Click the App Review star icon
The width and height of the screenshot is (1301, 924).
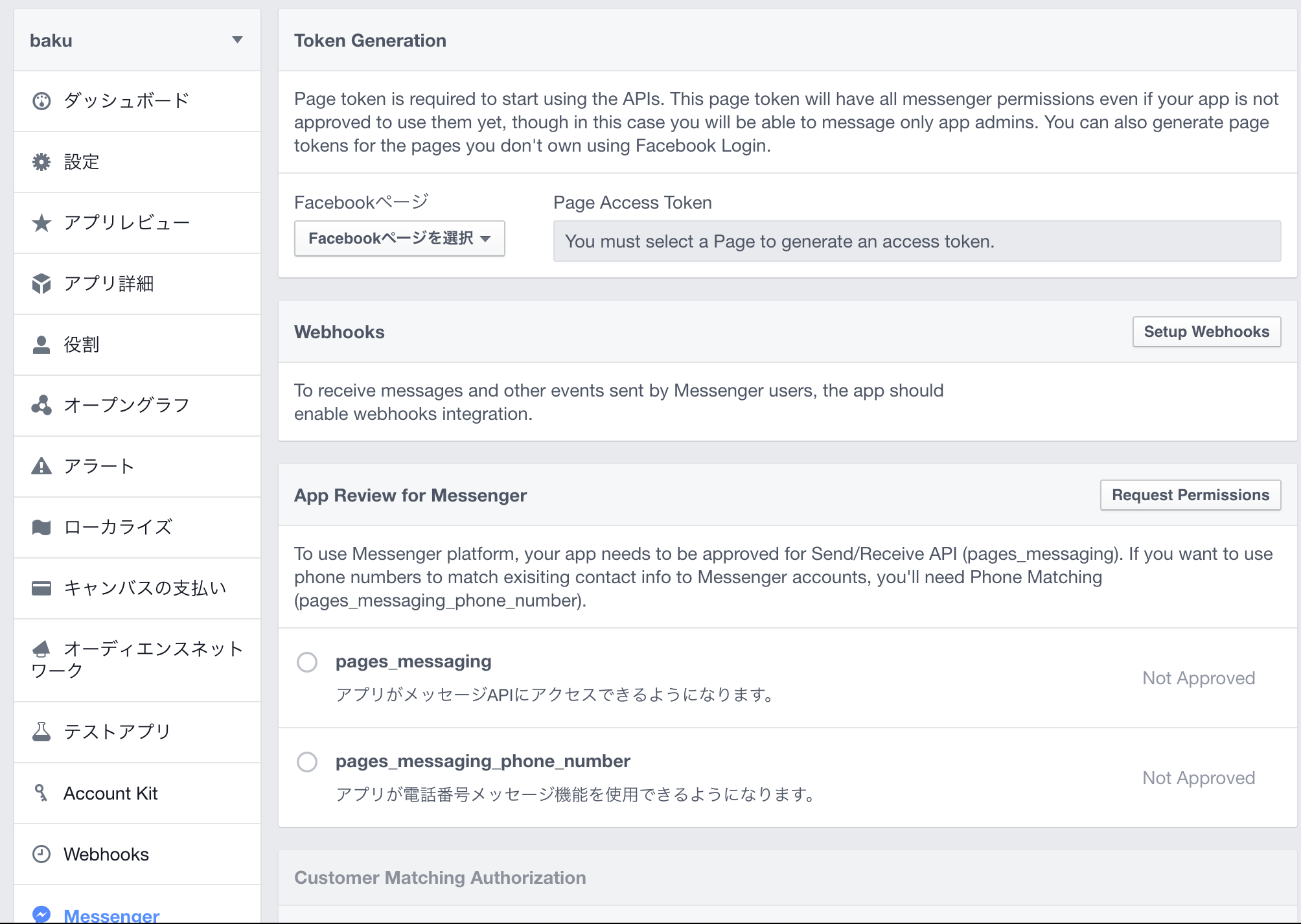[x=41, y=223]
